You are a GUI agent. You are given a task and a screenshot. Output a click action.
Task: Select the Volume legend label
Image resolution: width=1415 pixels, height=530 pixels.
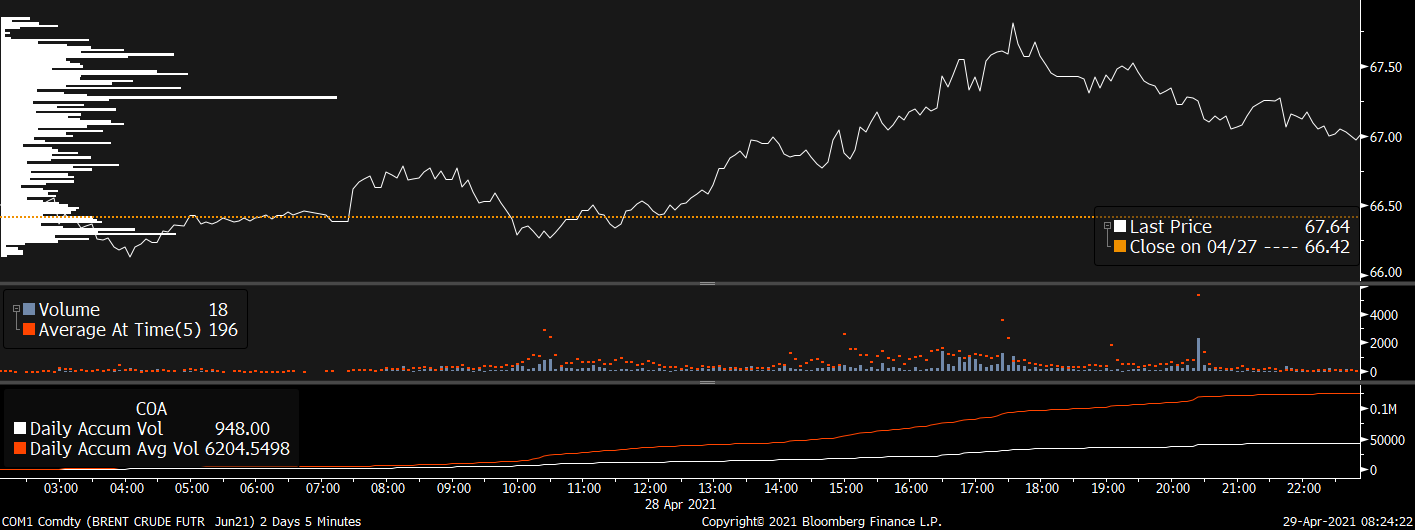click(x=69, y=310)
